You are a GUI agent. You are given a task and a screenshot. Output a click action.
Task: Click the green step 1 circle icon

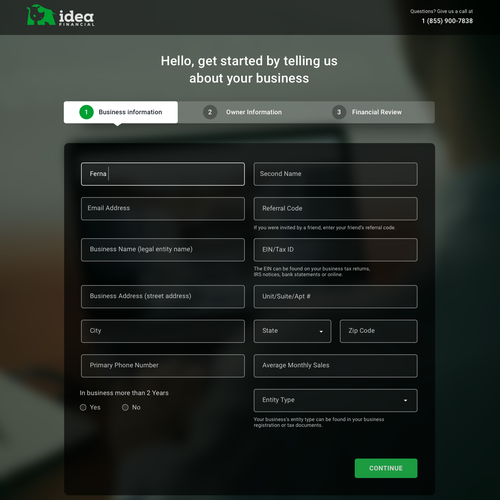pyautogui.click(x=86, y=112)
